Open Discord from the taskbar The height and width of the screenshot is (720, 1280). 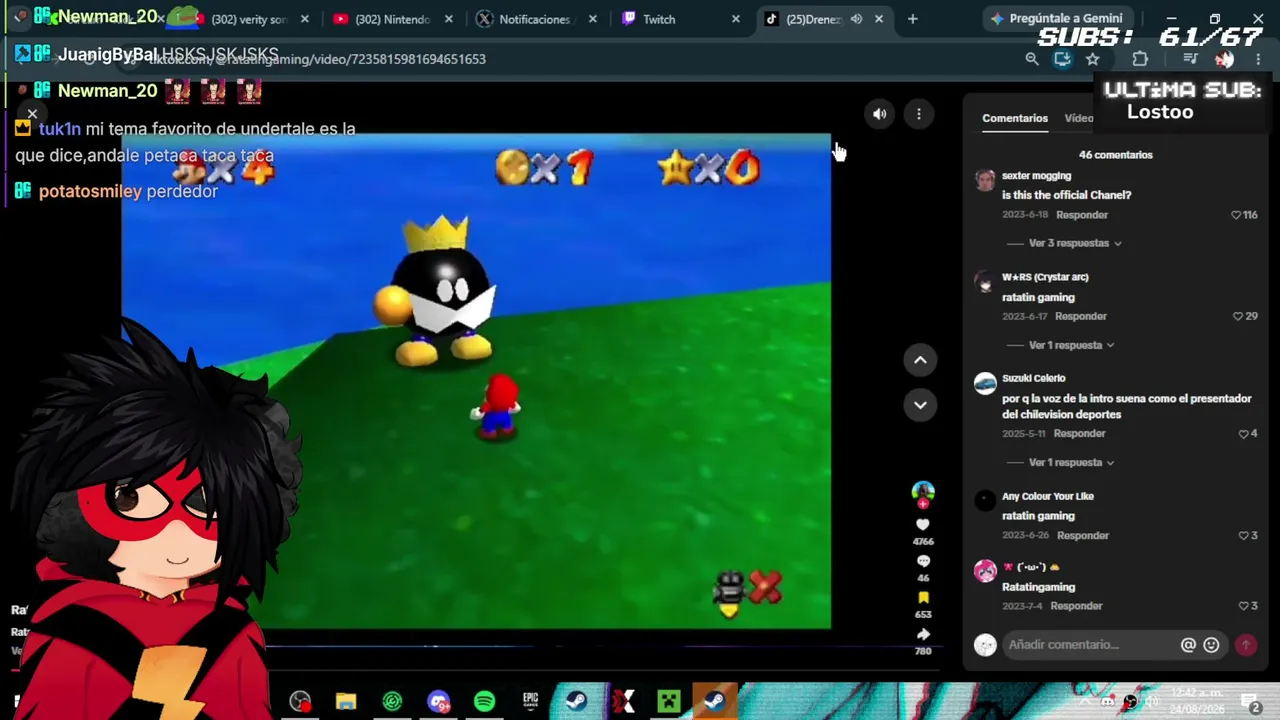pos(438,702)
